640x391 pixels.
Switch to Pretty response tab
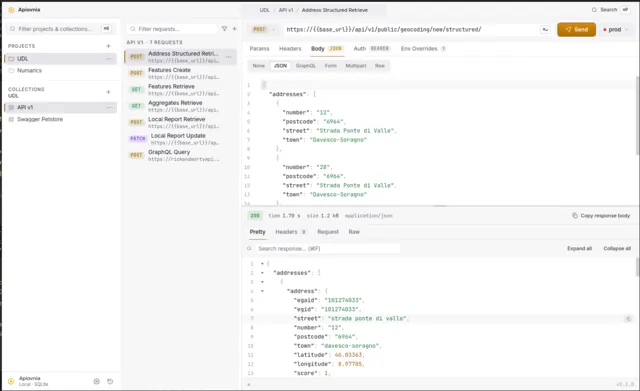tap(258, 232)
